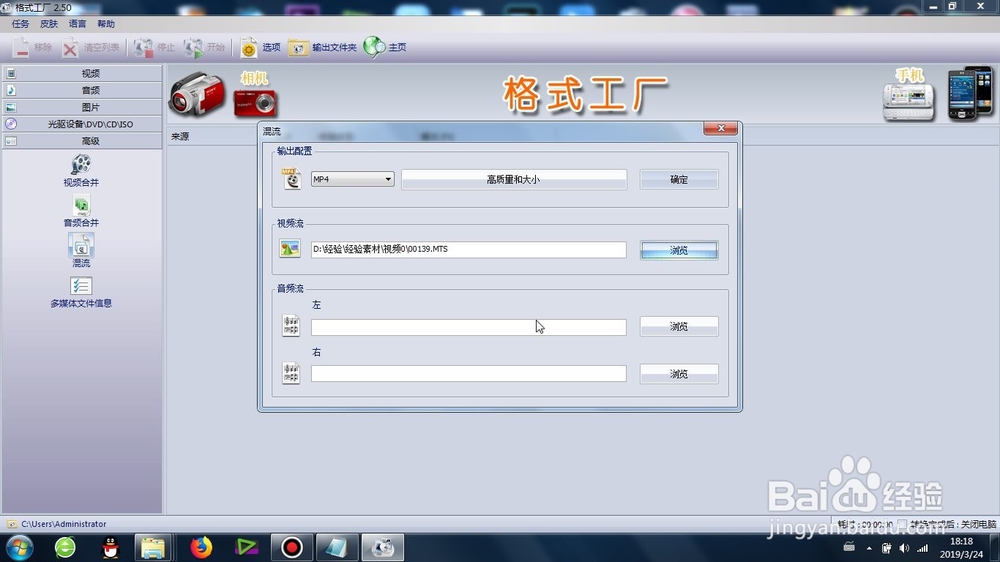
Task: Show hidden tray icons arrow
Action: pos(869,548)
